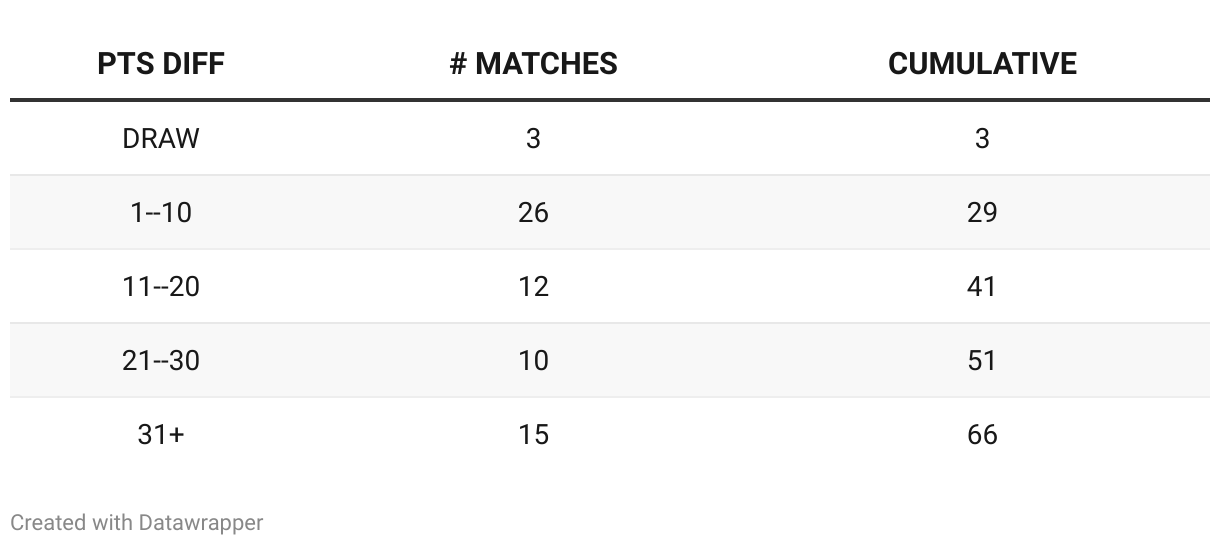The image size is (1220, 546).
Task: Open the Created with Datawrapper link
Action: [137, 522]
